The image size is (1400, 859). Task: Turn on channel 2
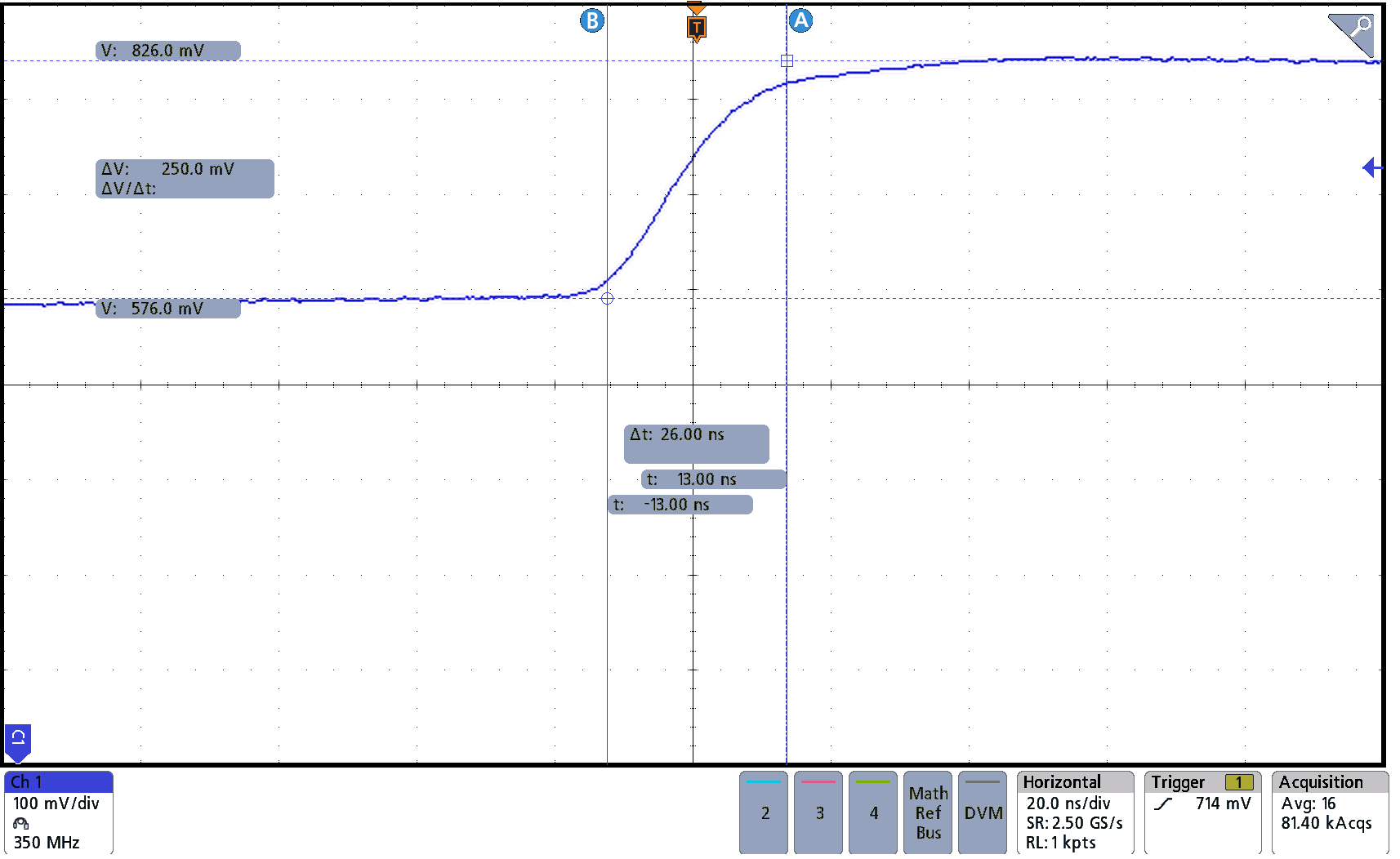[x=764, y=812]
